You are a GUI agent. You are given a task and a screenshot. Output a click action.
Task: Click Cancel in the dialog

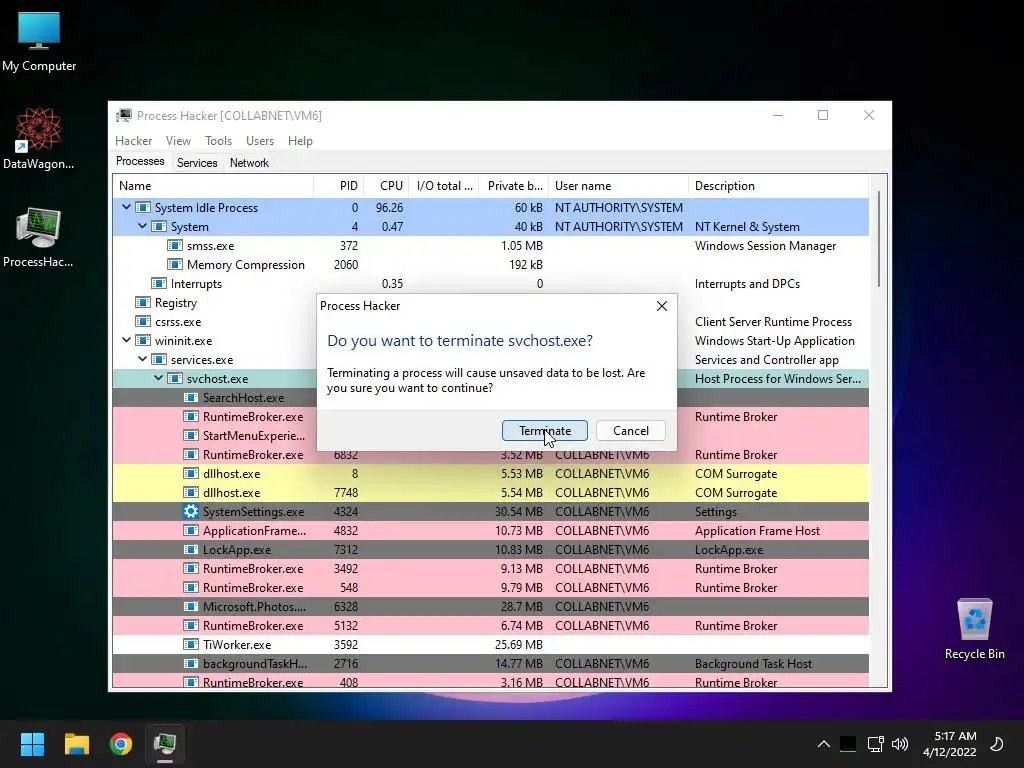click(x=631, y=430)
